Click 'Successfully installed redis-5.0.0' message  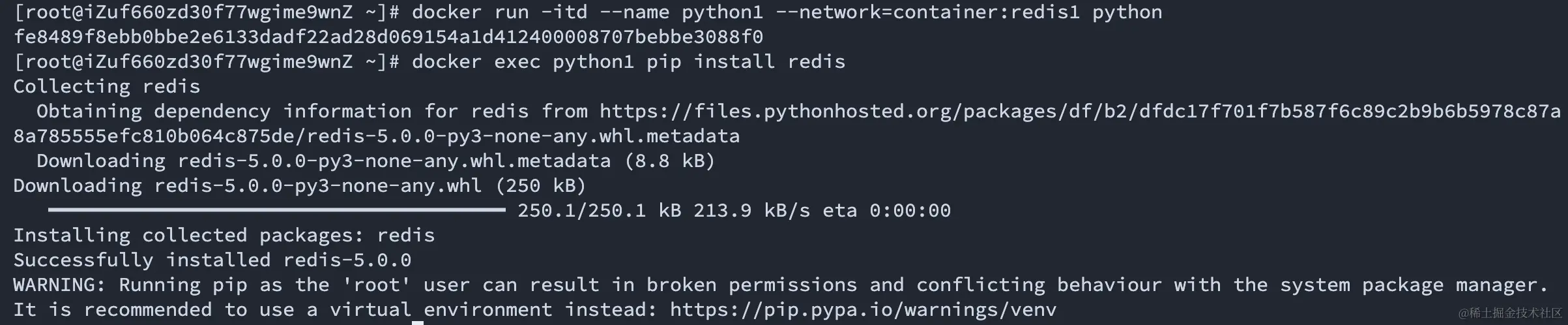point(212,260)
